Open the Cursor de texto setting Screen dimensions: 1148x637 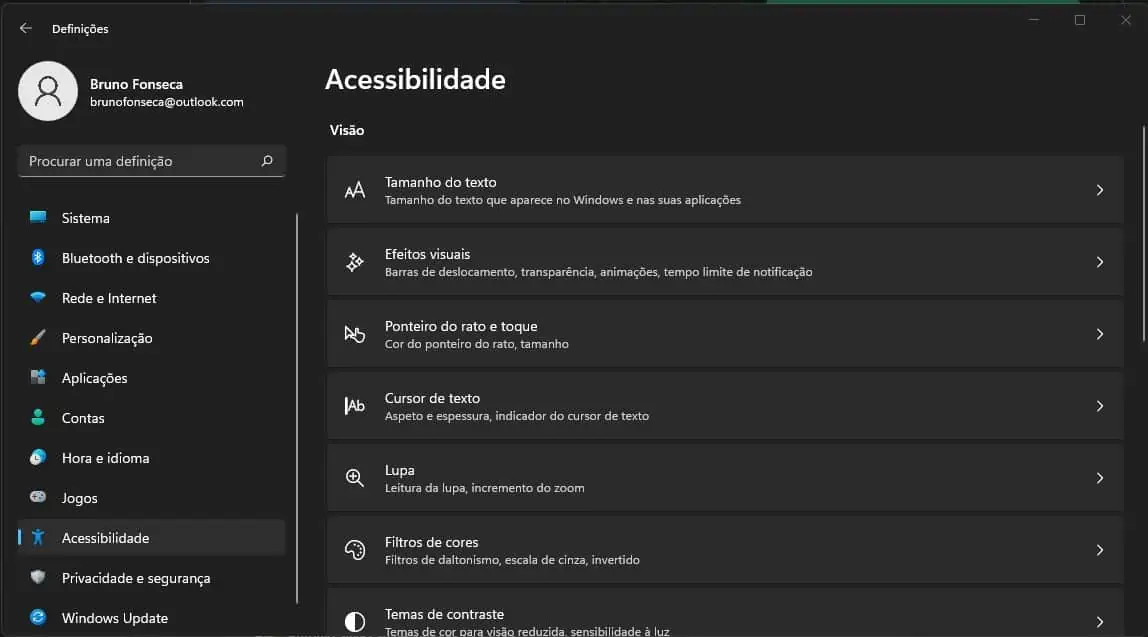[x=725, y=406]
